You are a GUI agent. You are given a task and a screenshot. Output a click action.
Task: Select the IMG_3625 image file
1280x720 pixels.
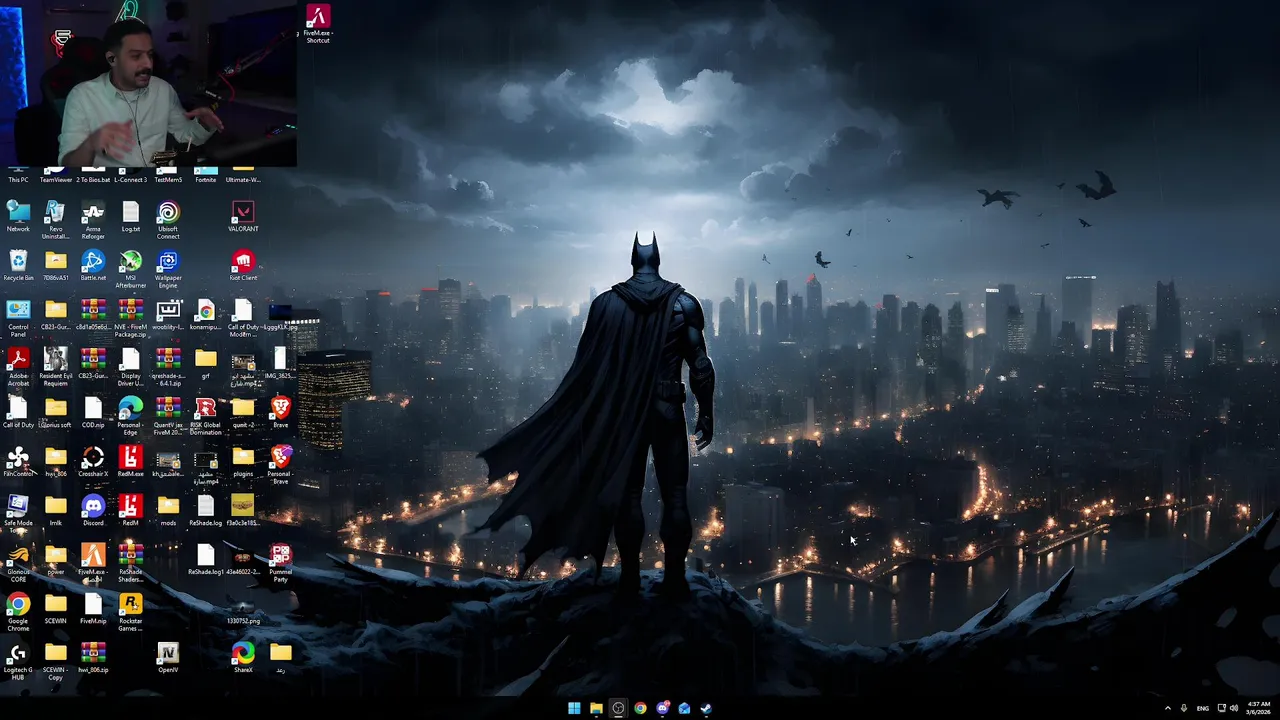(281, 363)
